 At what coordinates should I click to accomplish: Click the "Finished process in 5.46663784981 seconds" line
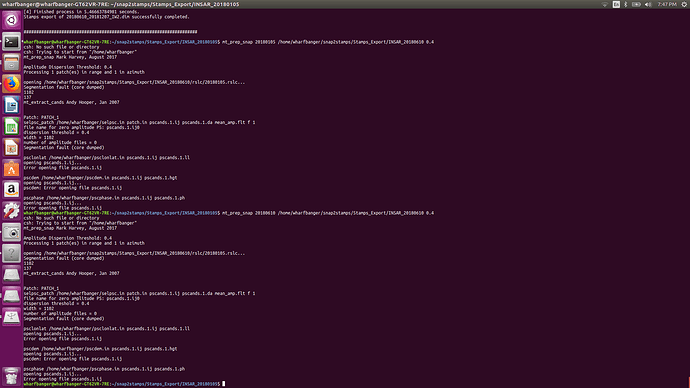(x=81, y=12)
